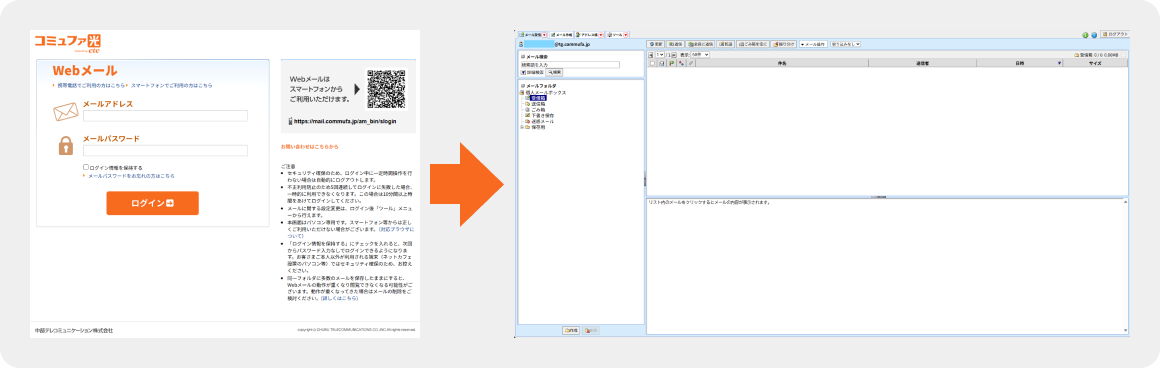
Task: Click the green flag column header icon
Action: [672, 63]
